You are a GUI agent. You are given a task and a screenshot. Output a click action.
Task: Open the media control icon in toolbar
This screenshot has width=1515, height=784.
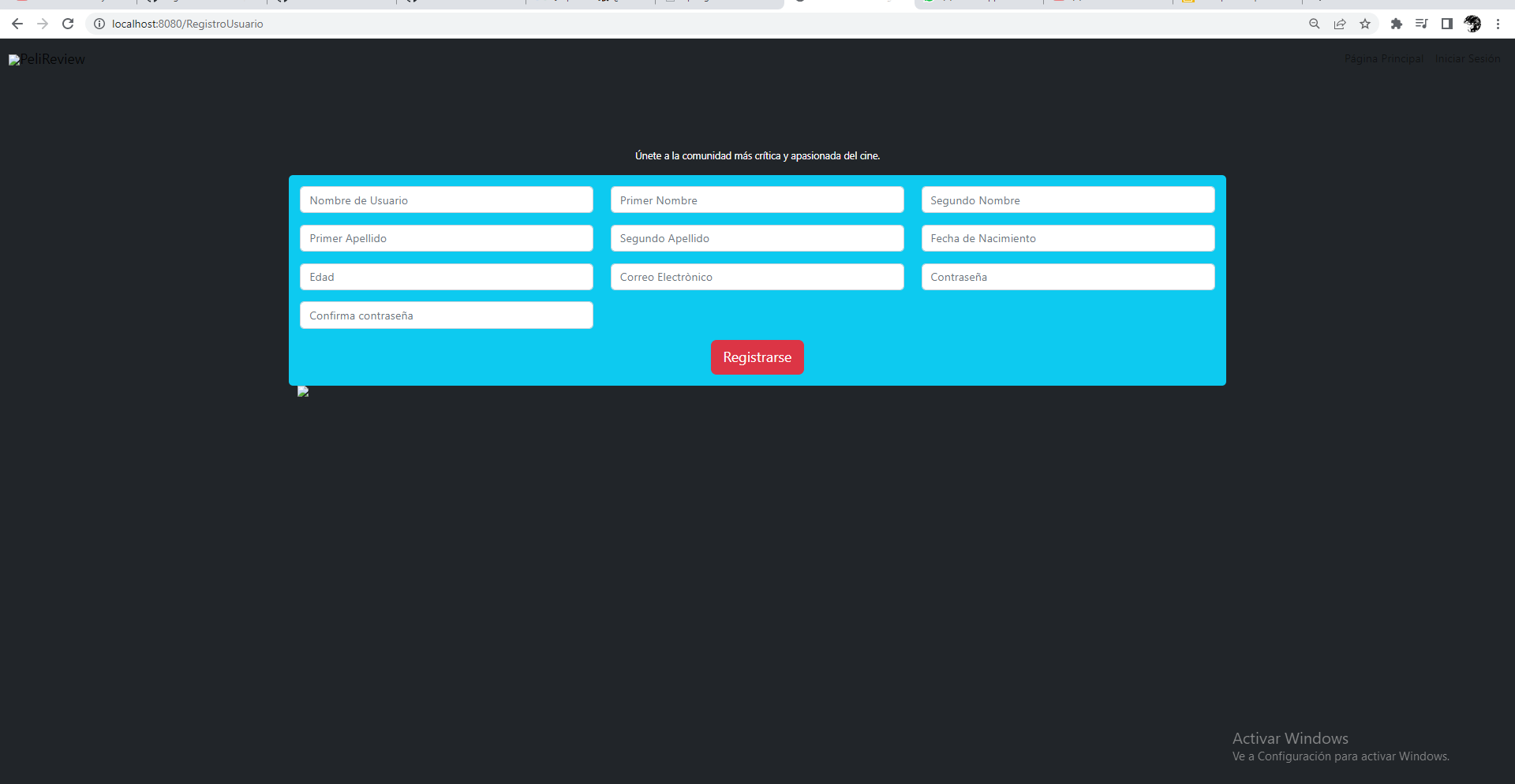(1422, 24)
